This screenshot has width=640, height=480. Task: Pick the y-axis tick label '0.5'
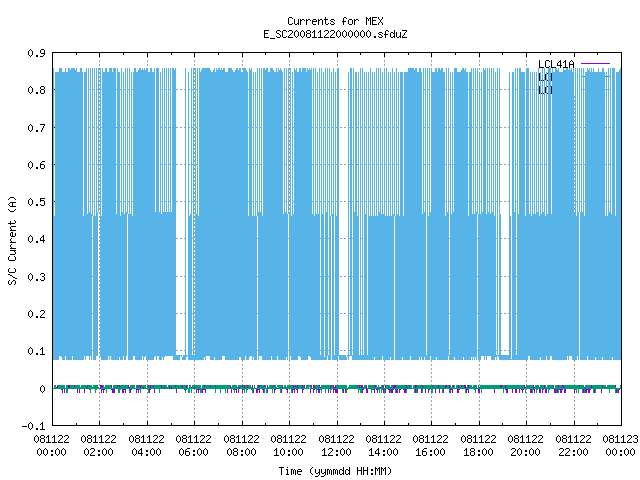pos(36,202)
